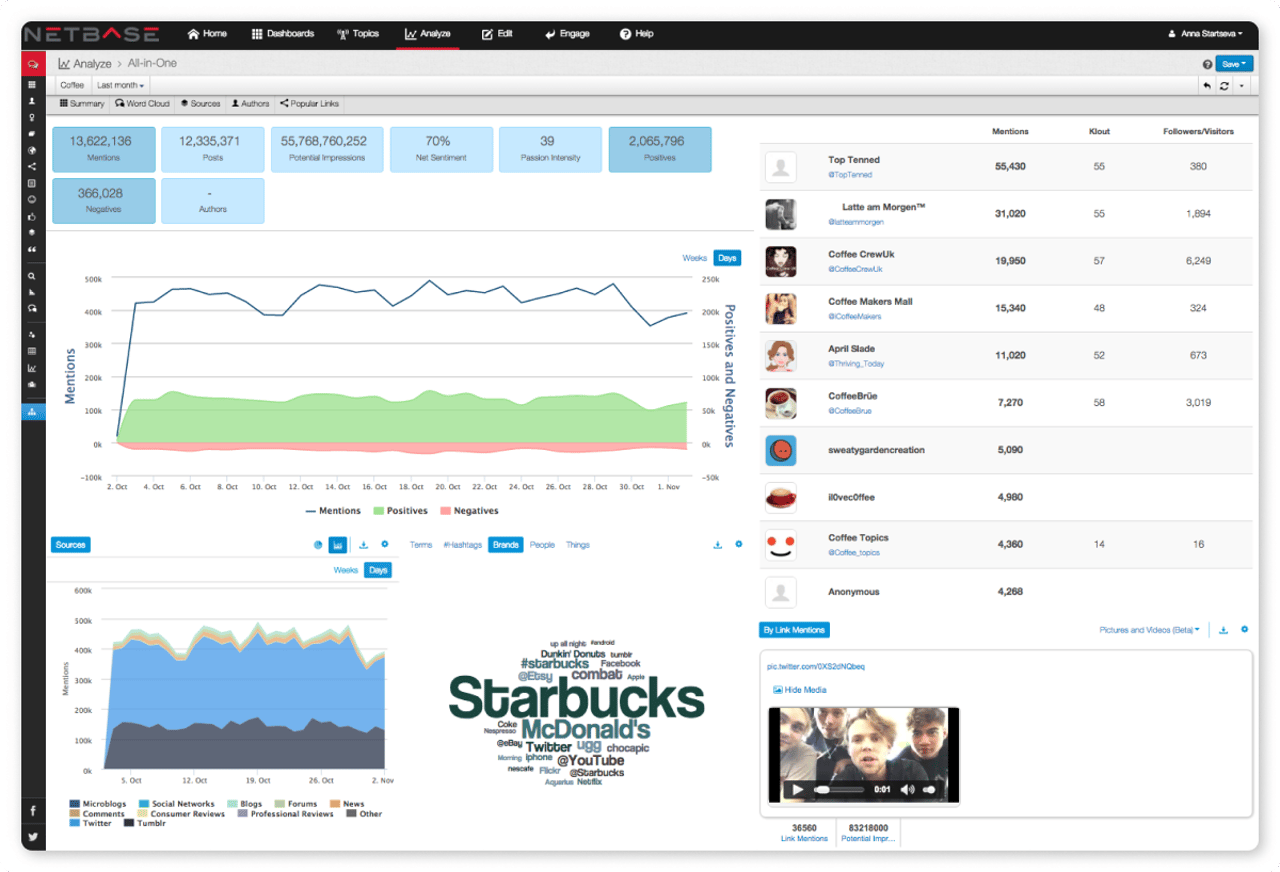Open the Twitter icon at bottom of sidebar
The image size is (1280, 872).
pos(33,837)
